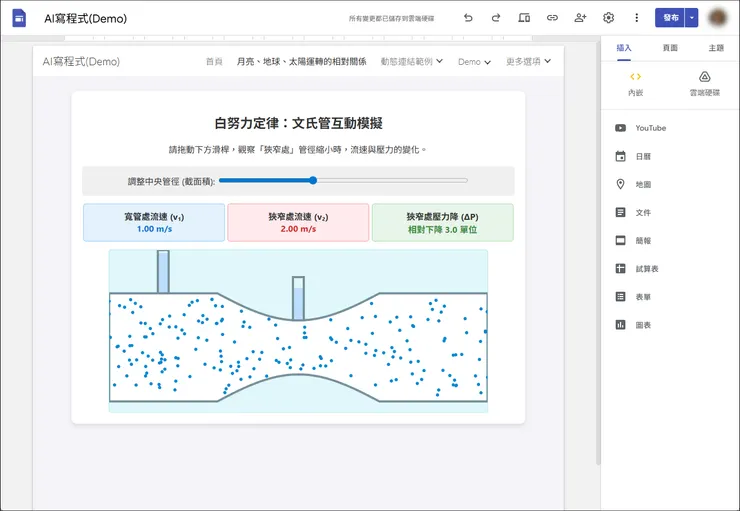The image size is (740, 511).
Task: Click the blue 發布 publish button
Action: click(670, 18)
